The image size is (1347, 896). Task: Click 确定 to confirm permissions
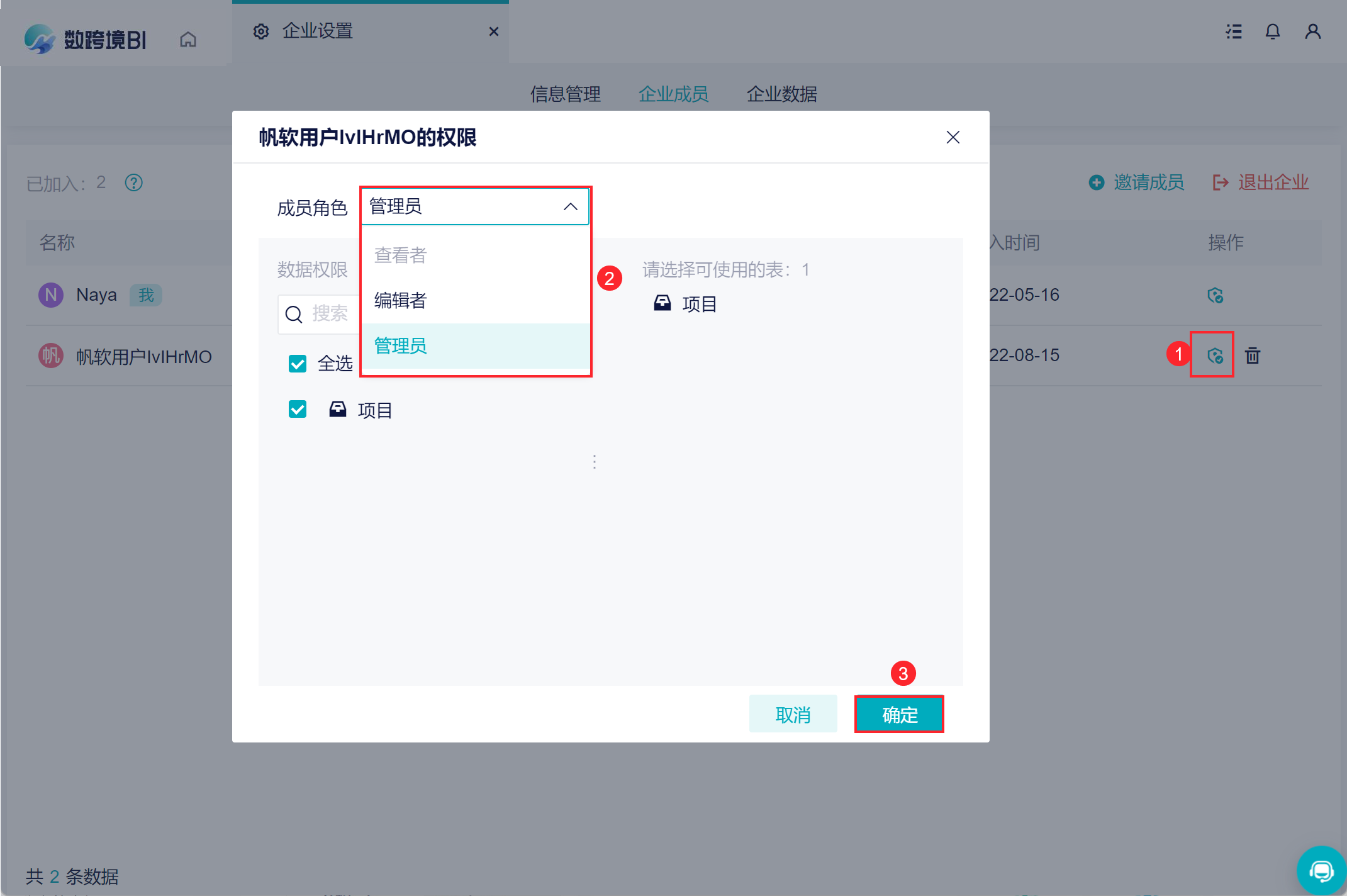[x=899, y=714]
